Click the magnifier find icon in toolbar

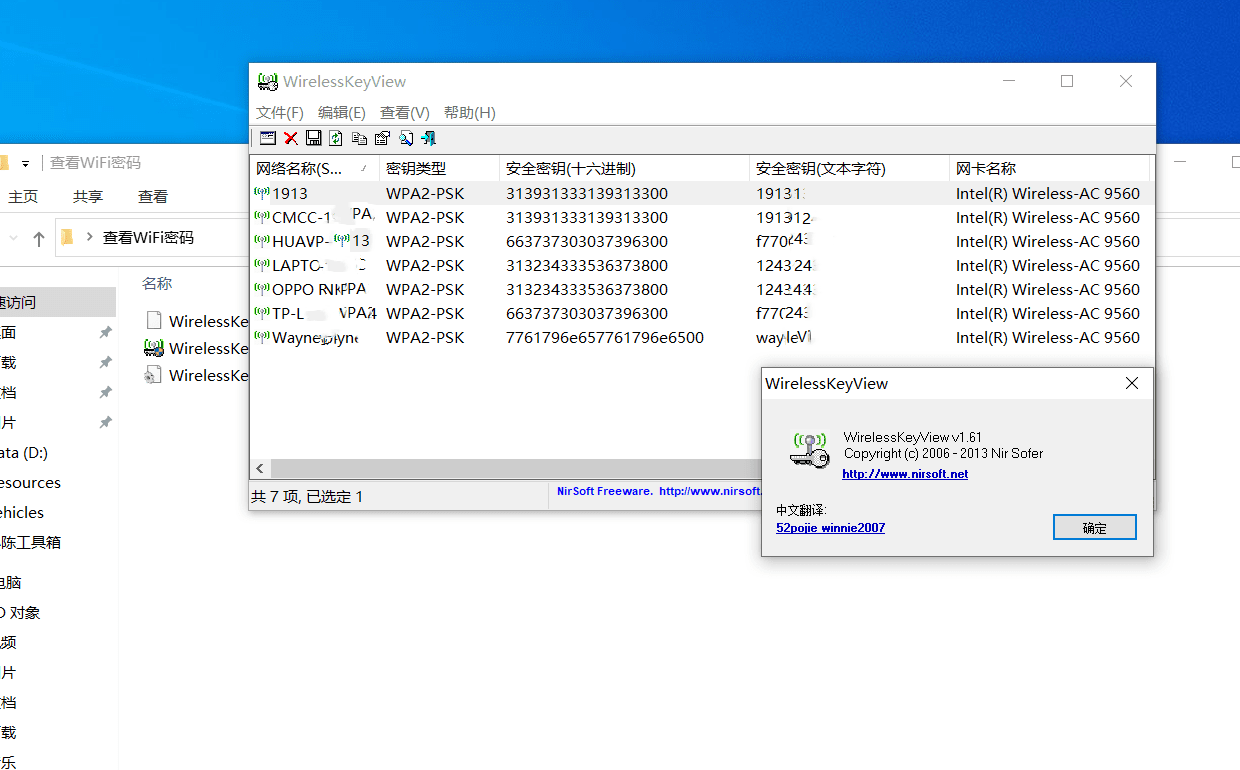point(406,138)
